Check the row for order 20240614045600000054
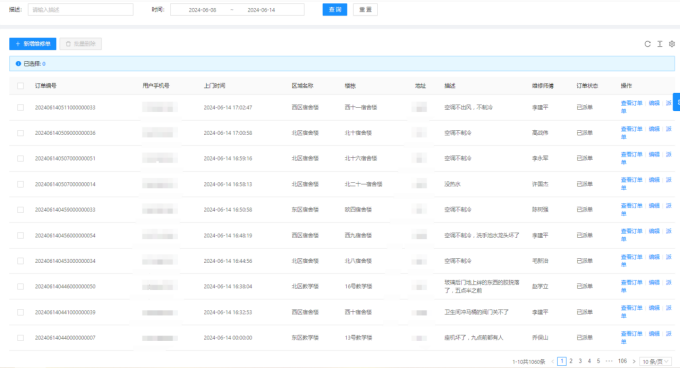Image resolution: width=681 pixels, height=368 pixels. pos(20,235)
